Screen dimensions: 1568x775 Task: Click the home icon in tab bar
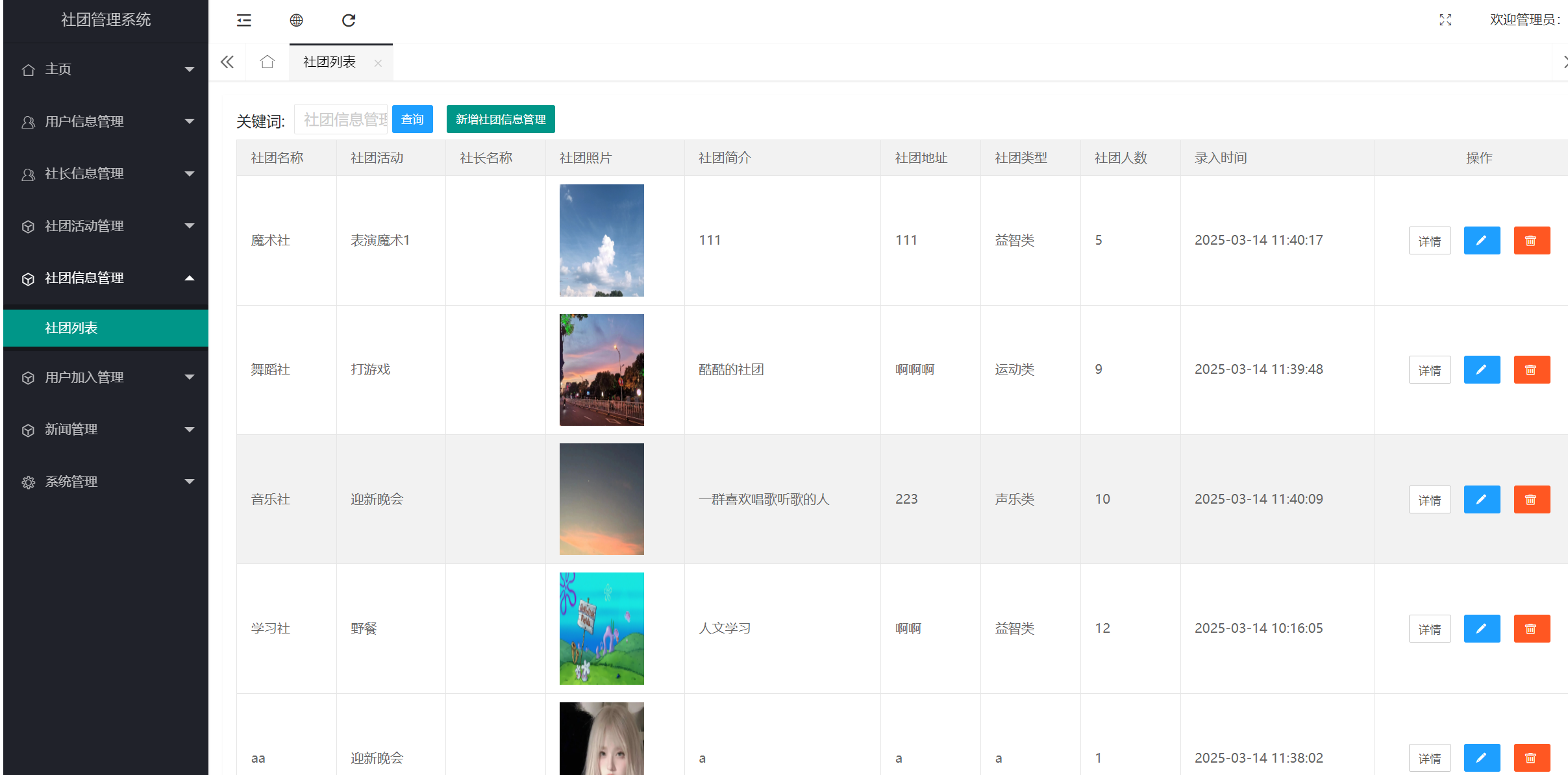[267, 62]
